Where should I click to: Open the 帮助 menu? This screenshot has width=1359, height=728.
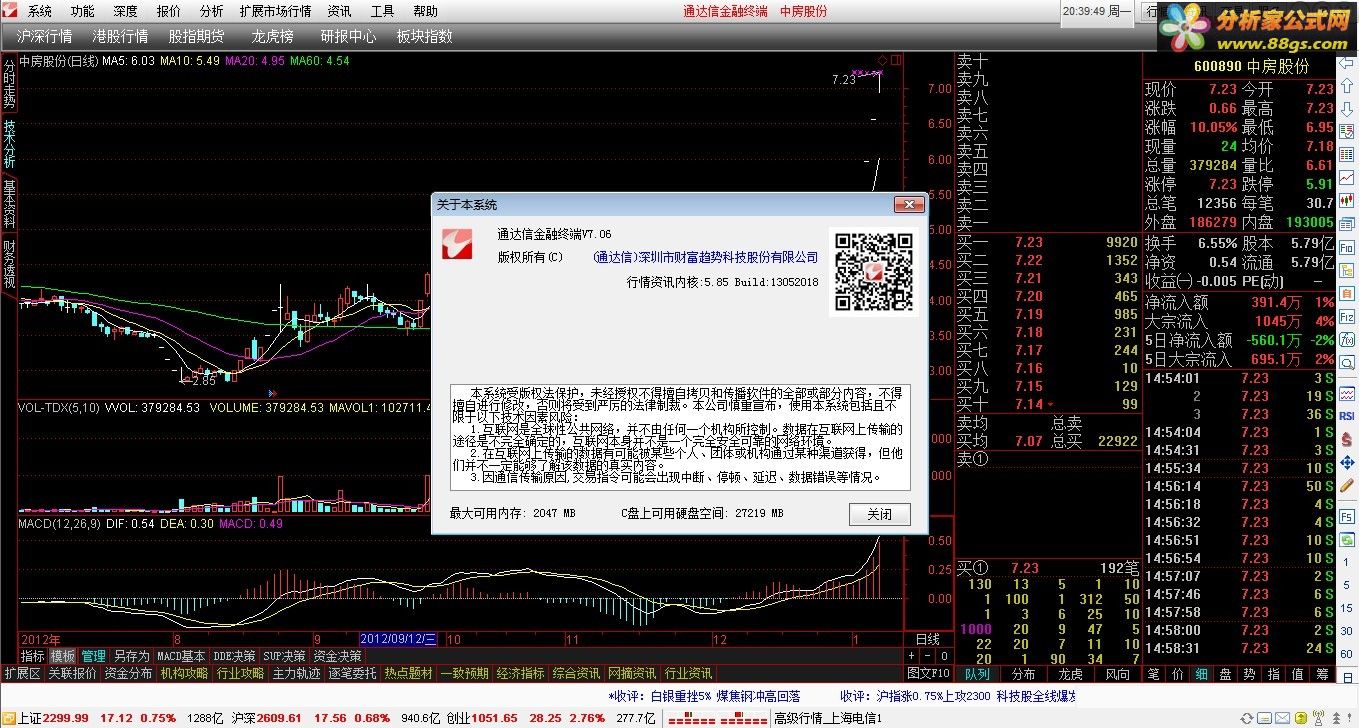pos(425,11)
